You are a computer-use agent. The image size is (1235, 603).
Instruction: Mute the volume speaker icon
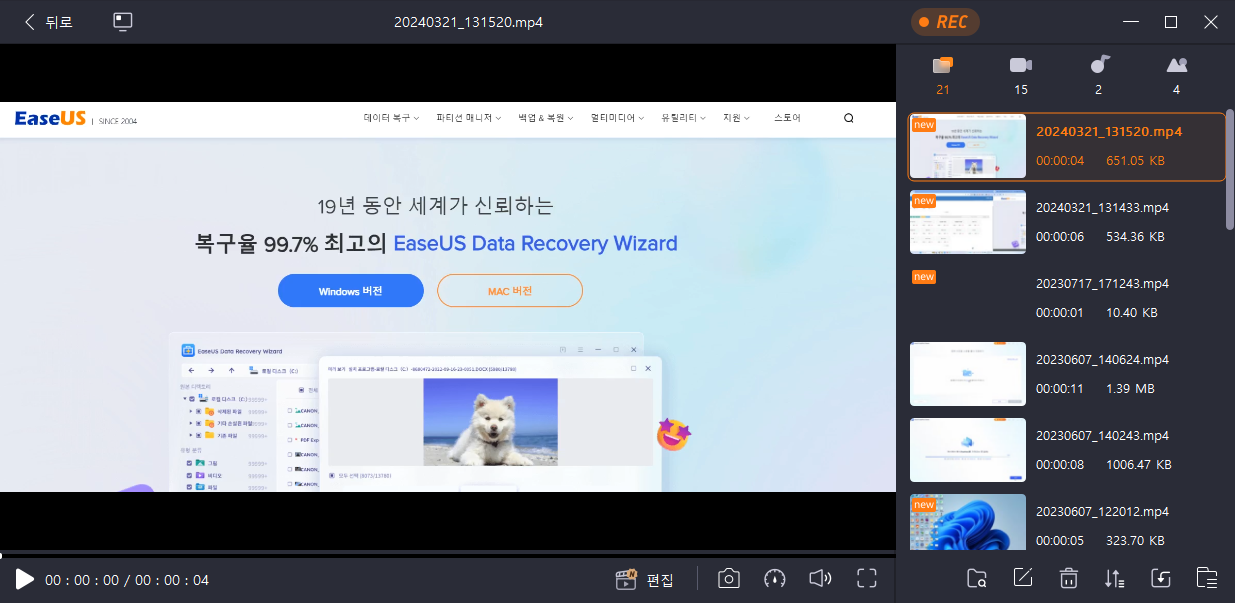[x=820, y=579]
